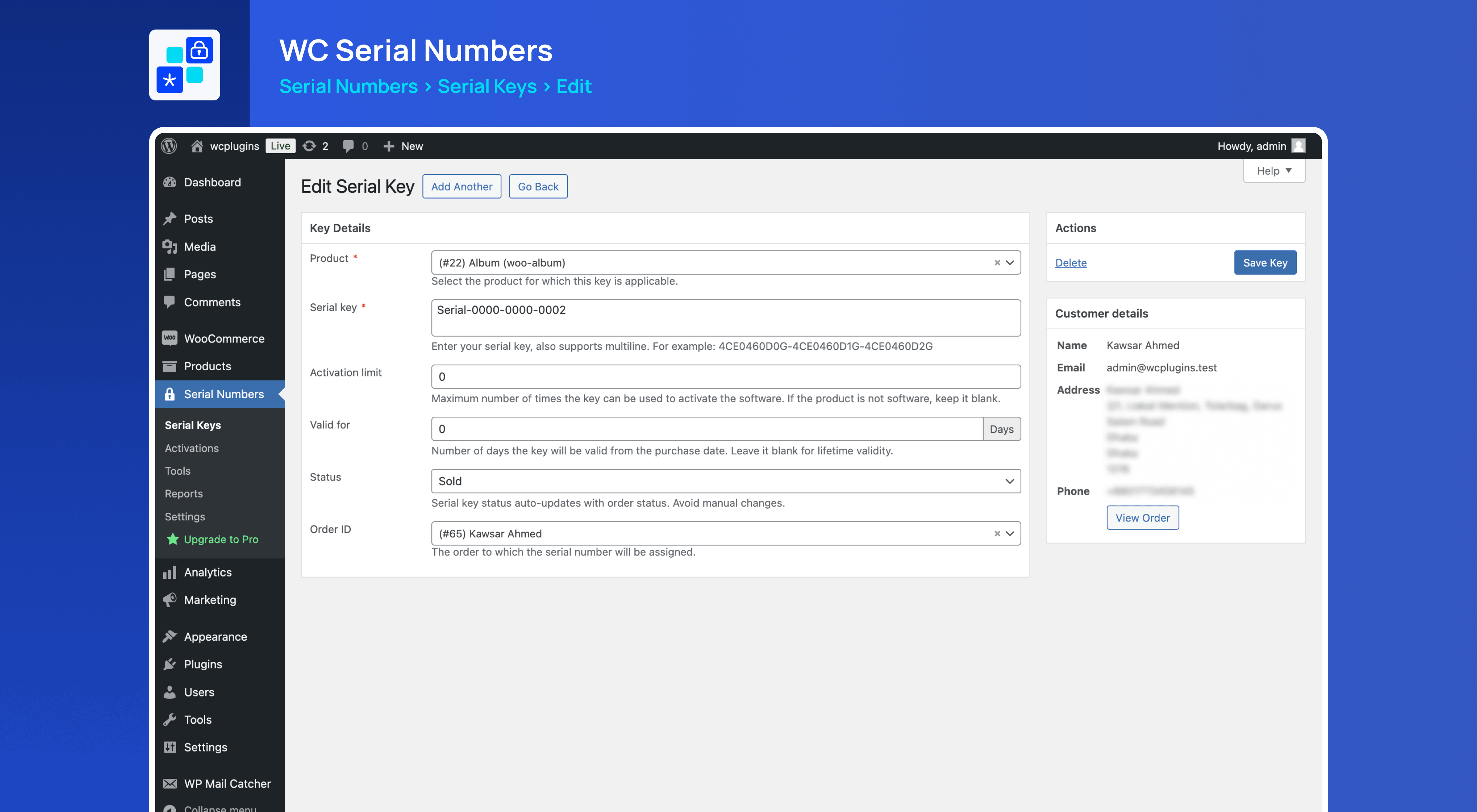This screenshot has height=812, width=1477.
Task: Click the Tools wrench icon
Action: point(170,719)
